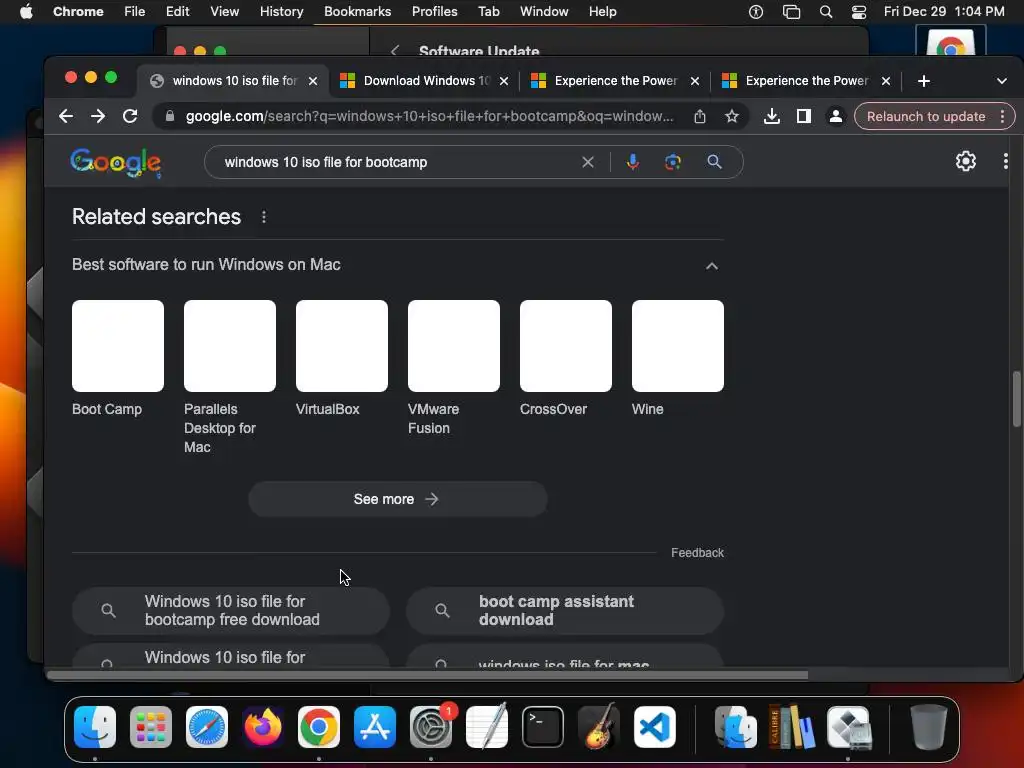Image resolution: width=1024 pixels, height=768 pixels.
Task: Open Boot Camp Assistant in Dock
Action: point(849,727)
